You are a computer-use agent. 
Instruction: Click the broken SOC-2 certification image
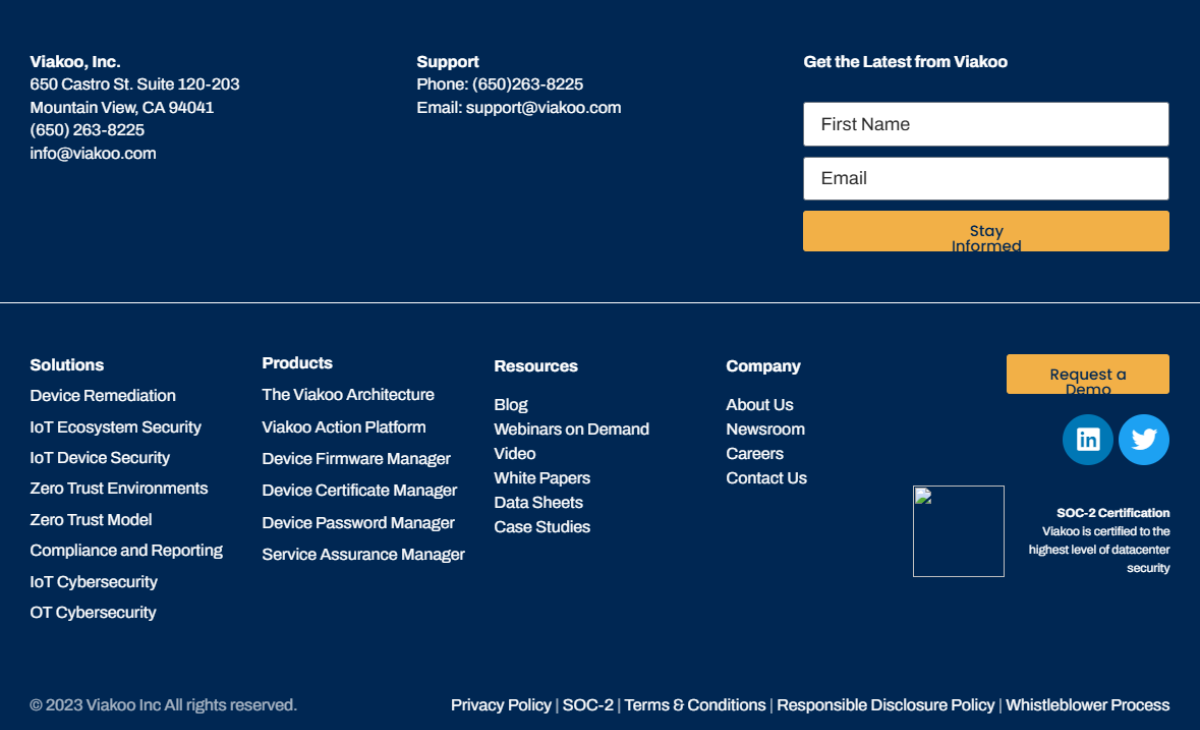(959, 531)
